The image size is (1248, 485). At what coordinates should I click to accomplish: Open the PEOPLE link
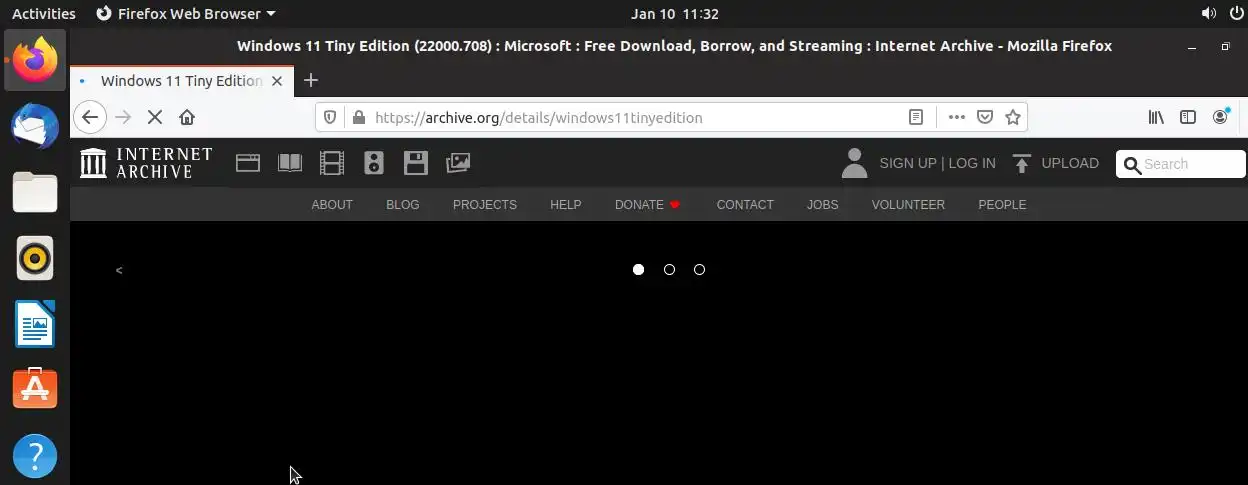(1002, 204)
